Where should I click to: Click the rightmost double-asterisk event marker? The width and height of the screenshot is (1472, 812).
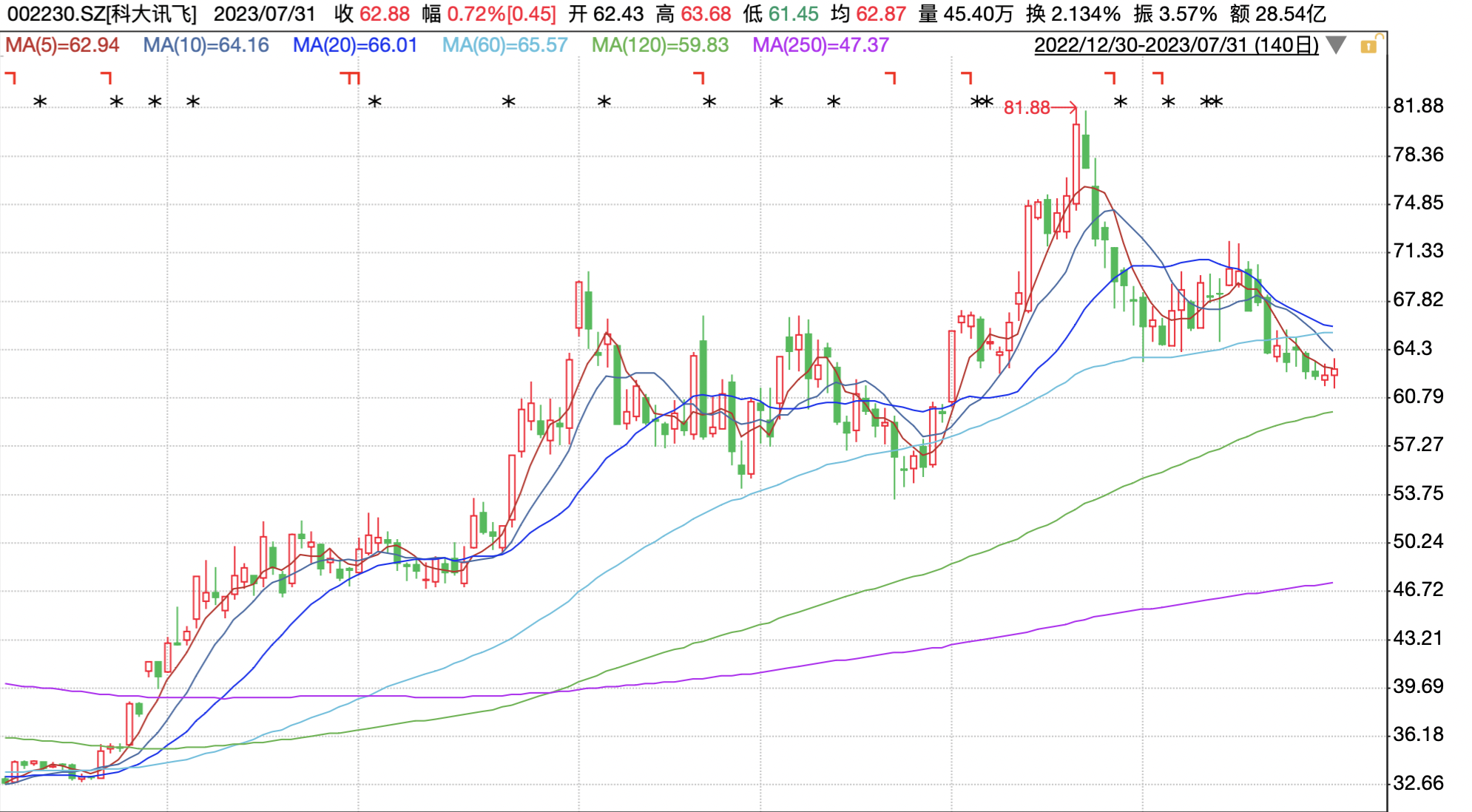[1211, 102]
